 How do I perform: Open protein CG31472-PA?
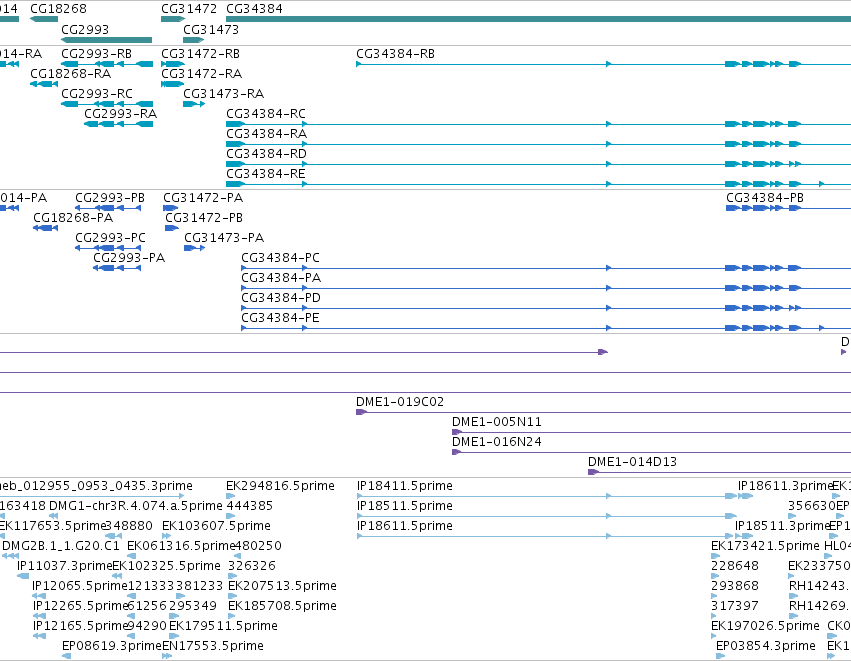pos(203,198)
